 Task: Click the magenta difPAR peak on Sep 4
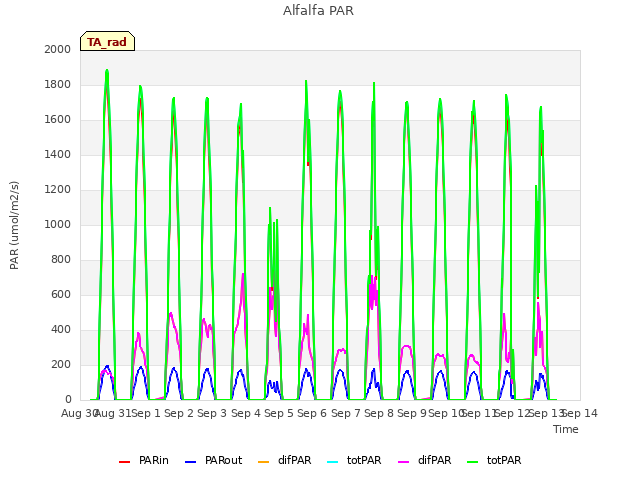(x=243, y=274)
